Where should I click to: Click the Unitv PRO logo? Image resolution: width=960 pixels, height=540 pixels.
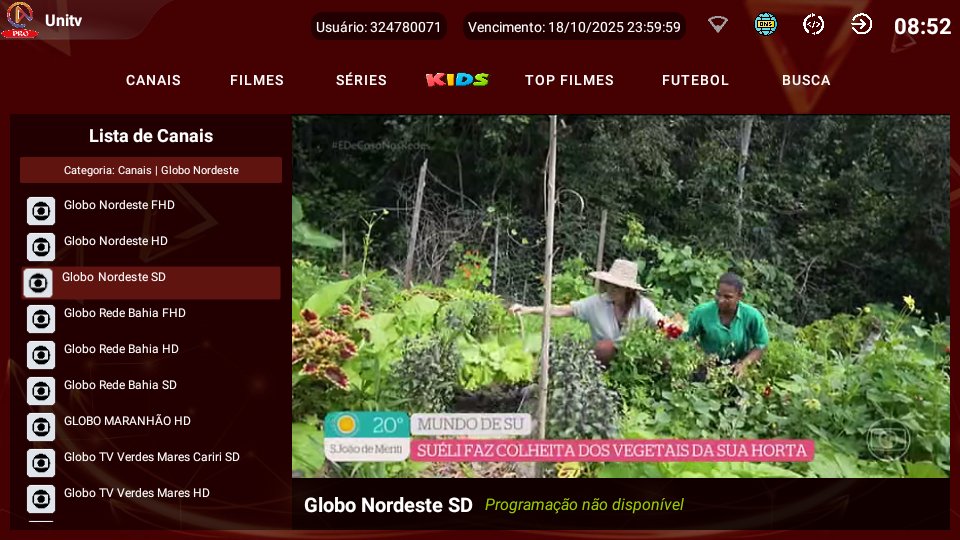pos(20,20)
